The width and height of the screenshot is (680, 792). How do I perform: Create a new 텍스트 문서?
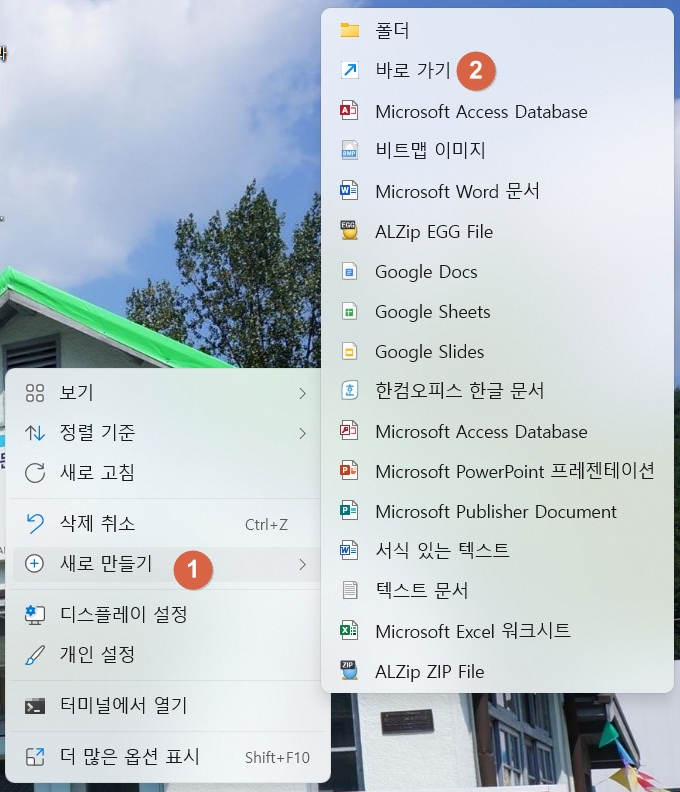(x=497, y=589)
